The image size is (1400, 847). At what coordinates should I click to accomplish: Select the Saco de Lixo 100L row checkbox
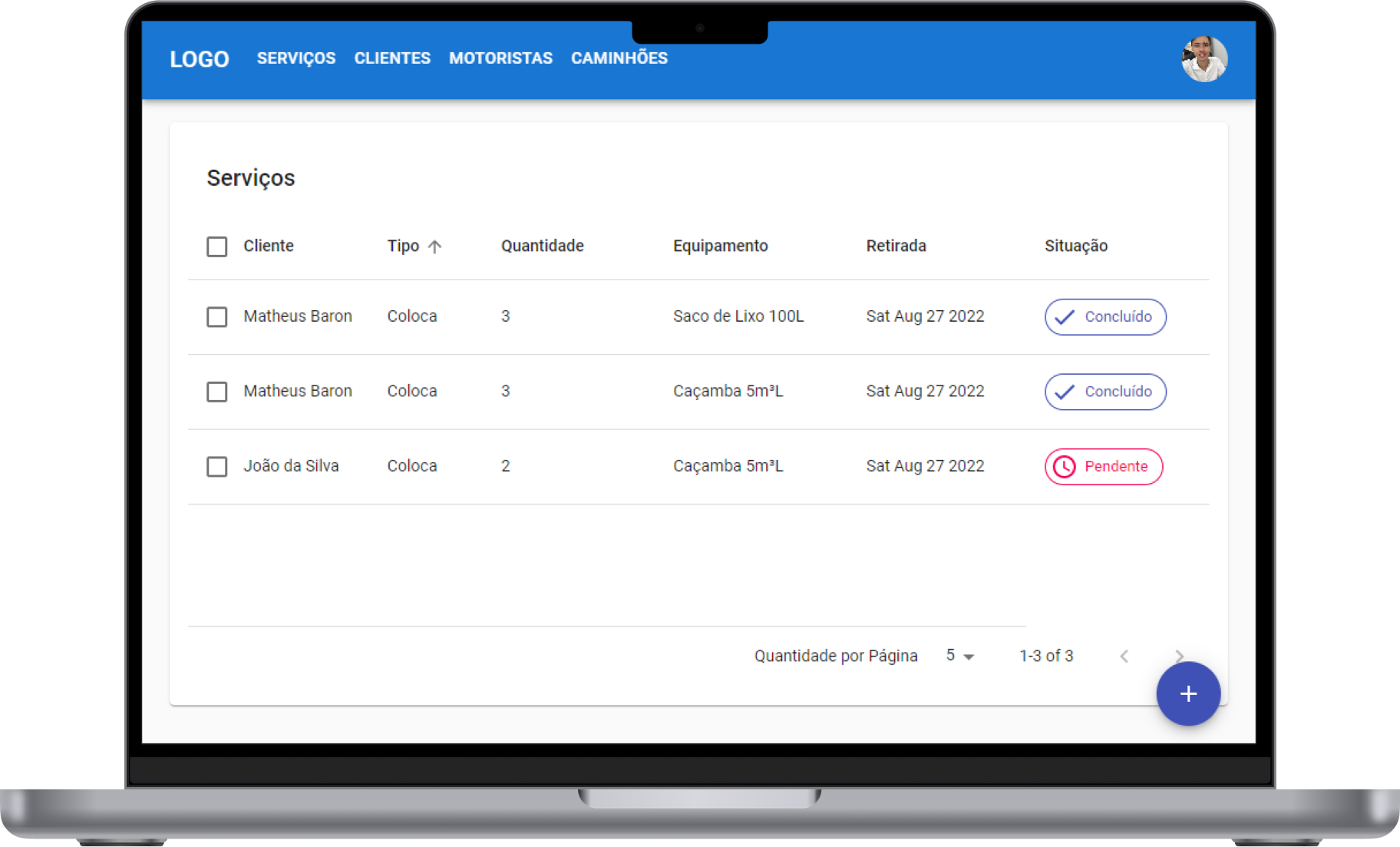[217, 317]
